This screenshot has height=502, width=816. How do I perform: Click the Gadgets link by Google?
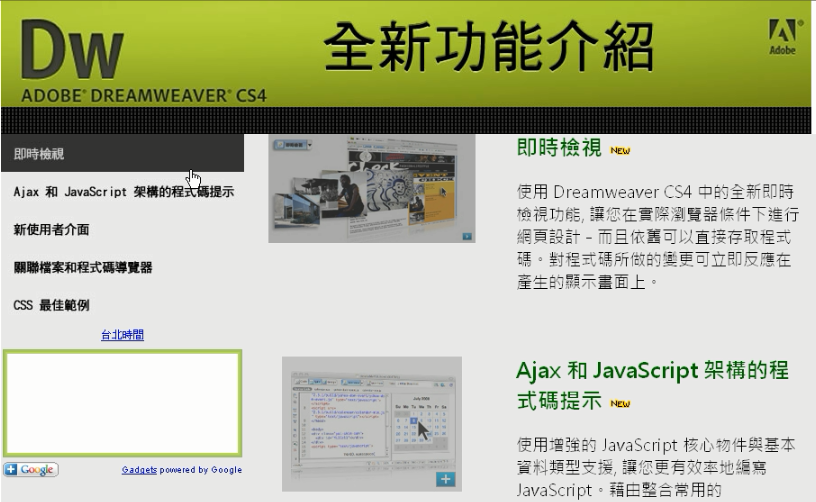(139, 470)
